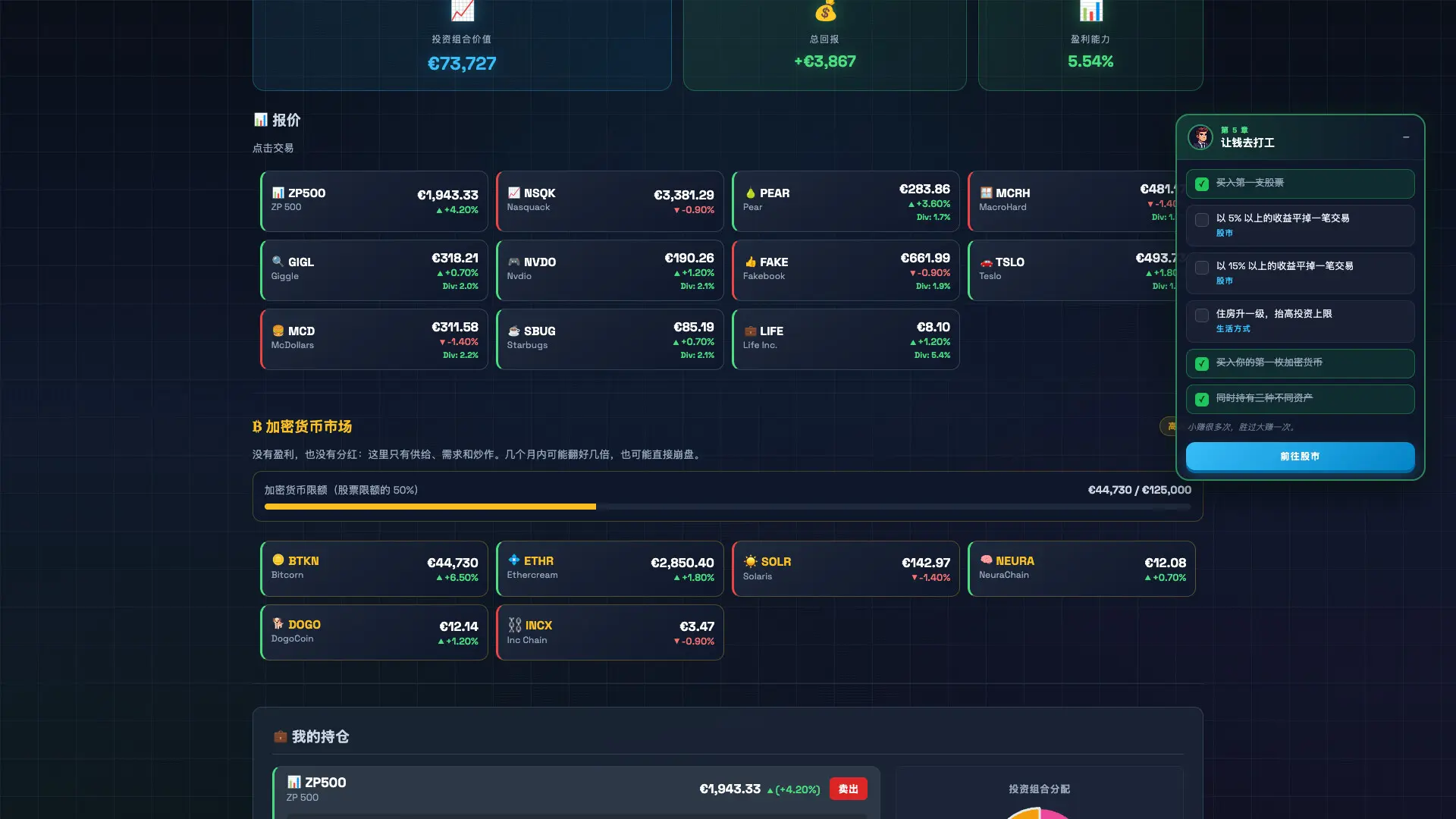Click the ETHR diamond icon
1456x819 pixels.
point(513,560)
